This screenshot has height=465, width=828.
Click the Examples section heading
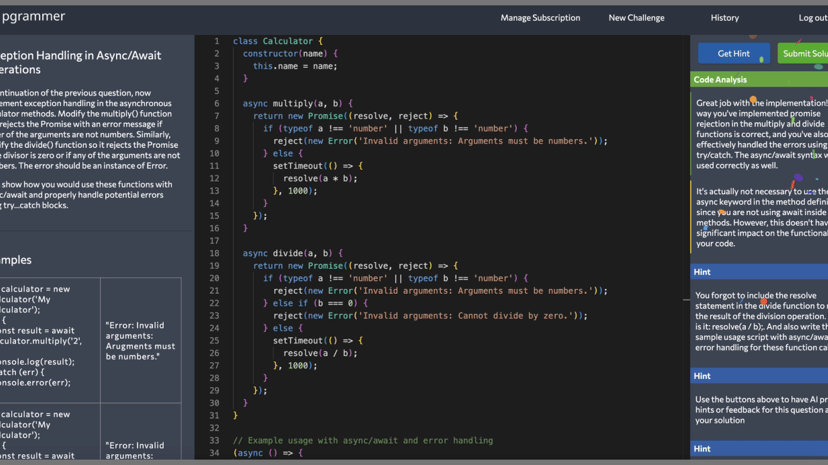[x=16, y=260]
